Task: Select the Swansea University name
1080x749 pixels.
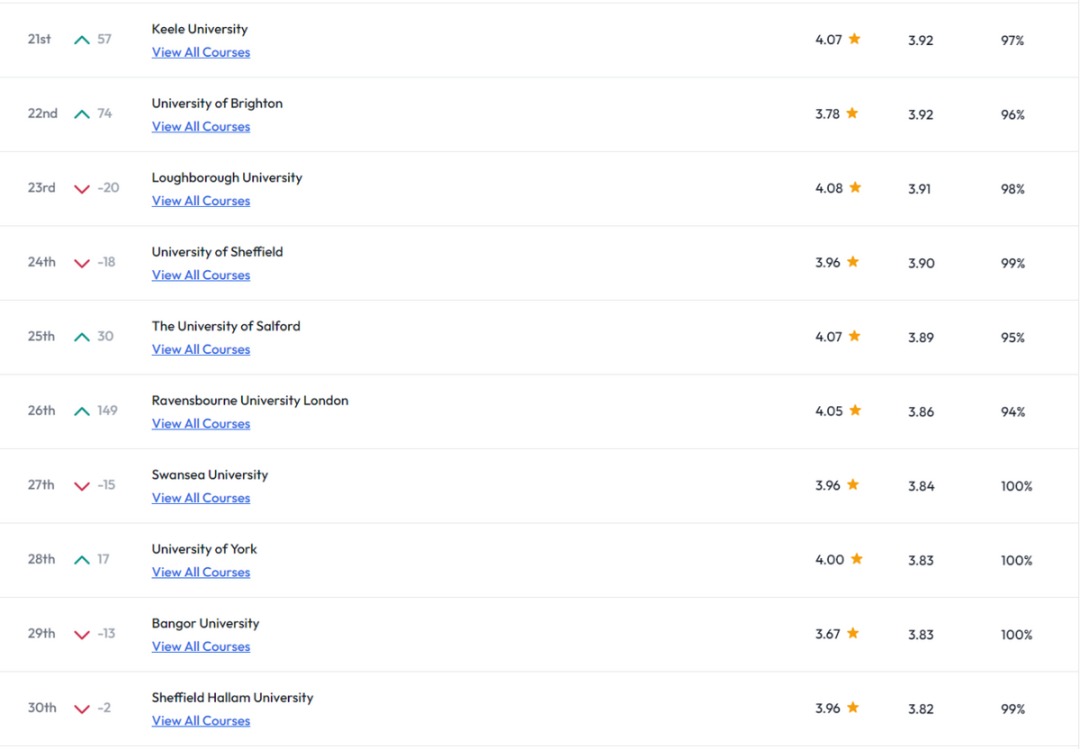Action: 209,475
